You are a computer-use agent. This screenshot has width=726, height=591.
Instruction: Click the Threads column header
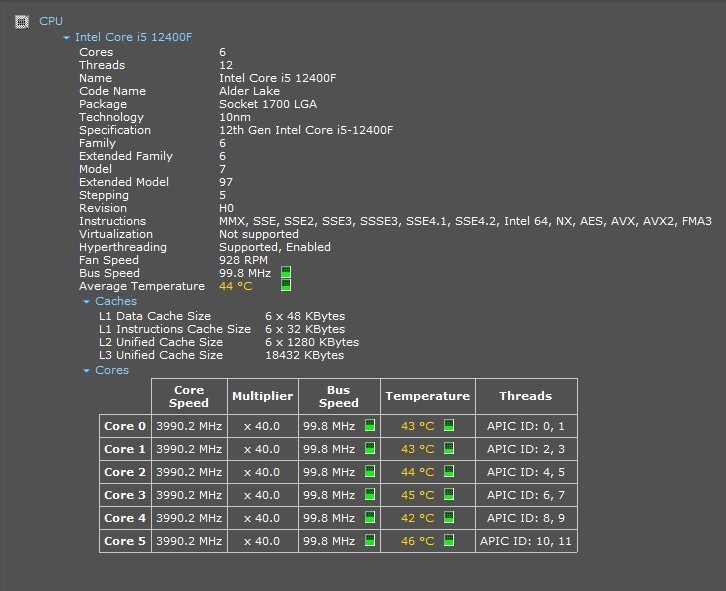[526, 396]
